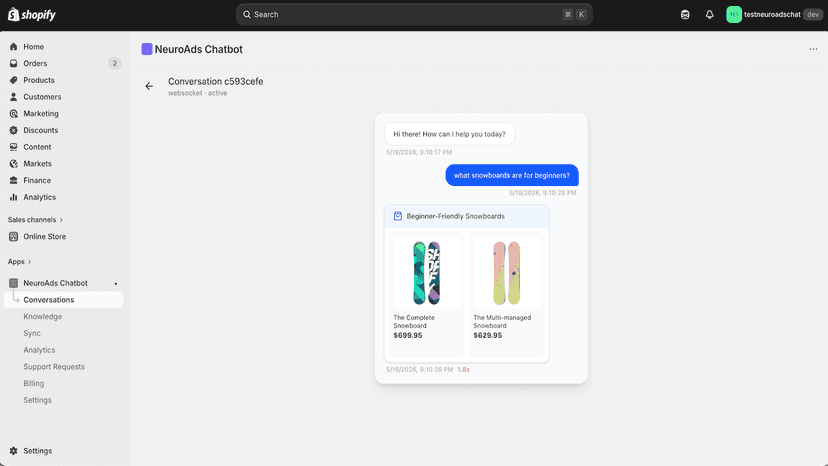Select Marketing in sidebar
828x466 pixels.
tap(41, 114)
